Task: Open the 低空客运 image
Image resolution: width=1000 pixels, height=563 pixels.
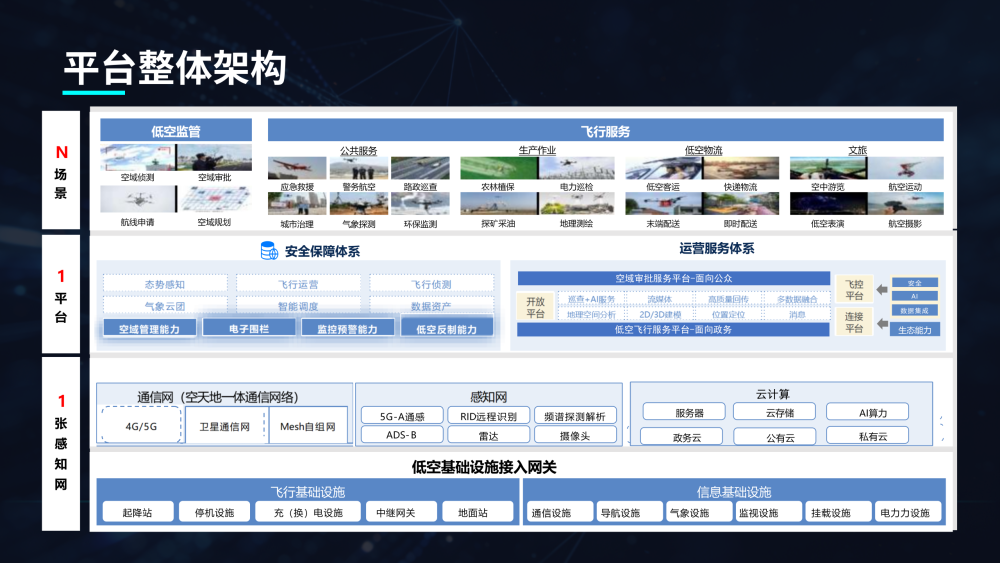Action: [663, 168]
